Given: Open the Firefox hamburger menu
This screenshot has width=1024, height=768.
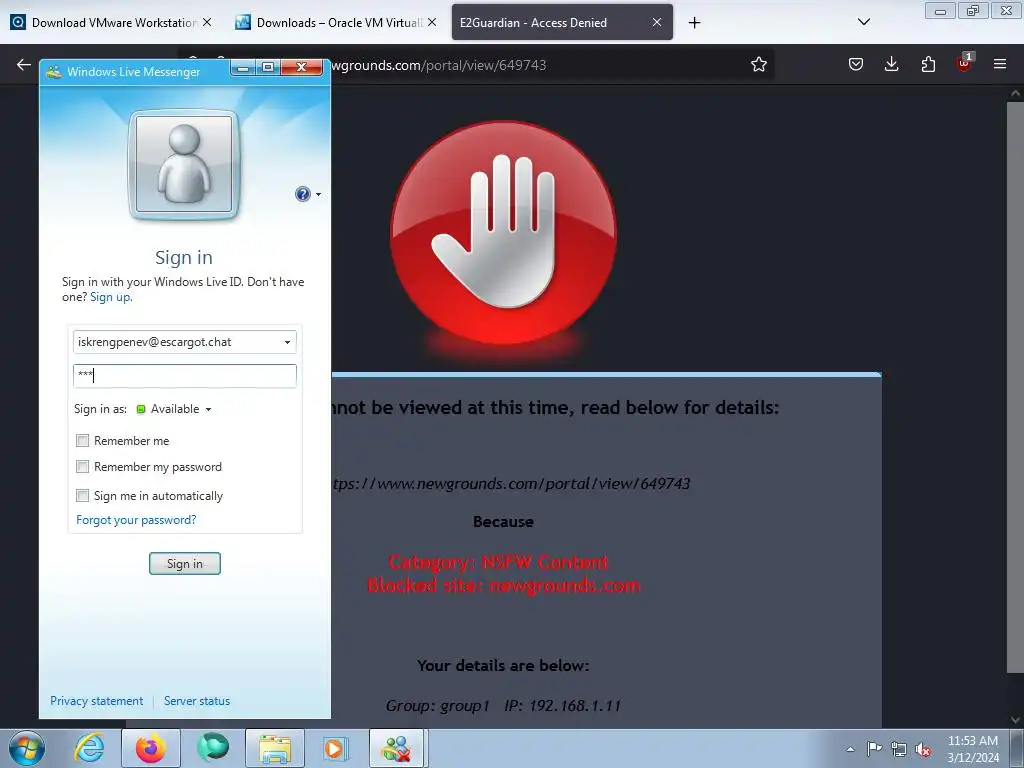Looking at the screenshot, I should tap(999, 64).
